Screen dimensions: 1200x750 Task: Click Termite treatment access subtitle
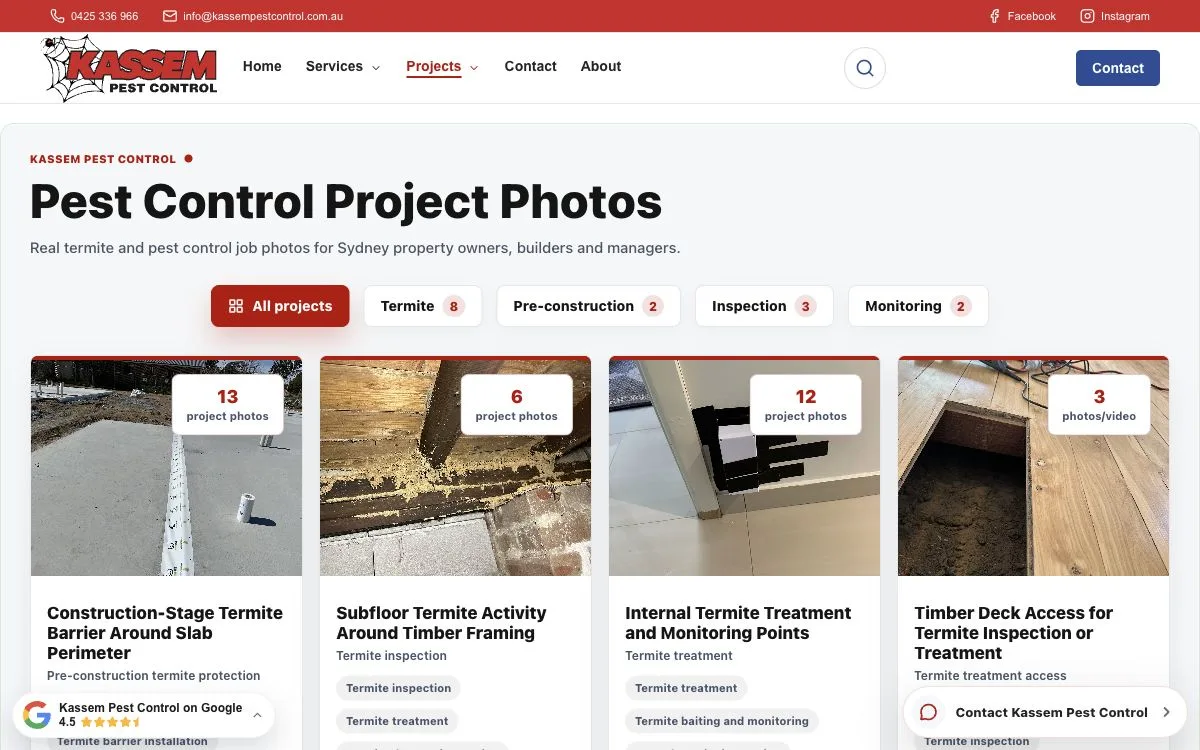coord(990,676)
